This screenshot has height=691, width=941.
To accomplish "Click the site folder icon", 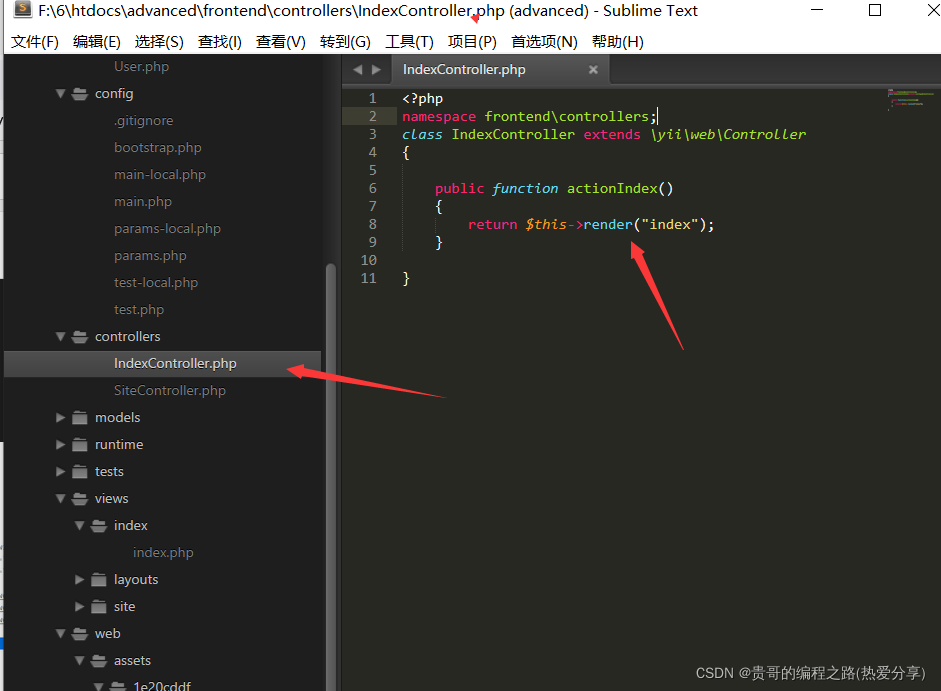I will click(x=99, y=607).
